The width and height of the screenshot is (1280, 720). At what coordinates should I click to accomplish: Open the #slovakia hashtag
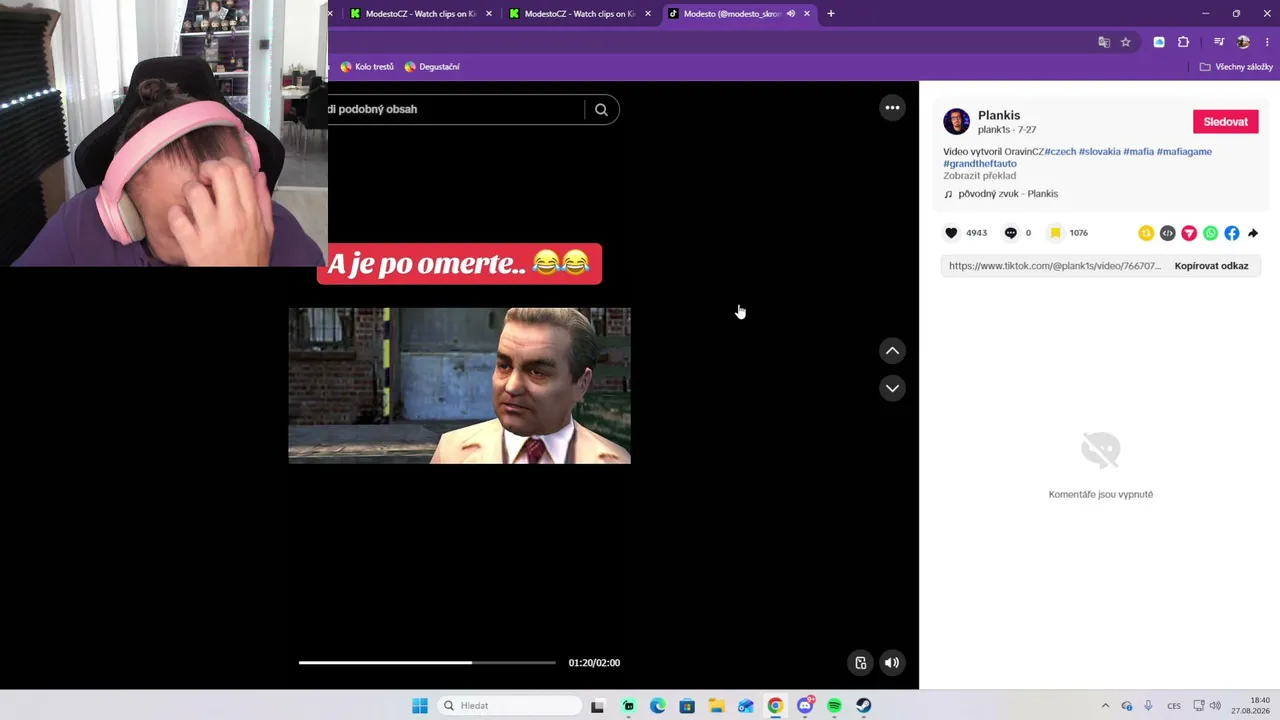(1099, 152)
